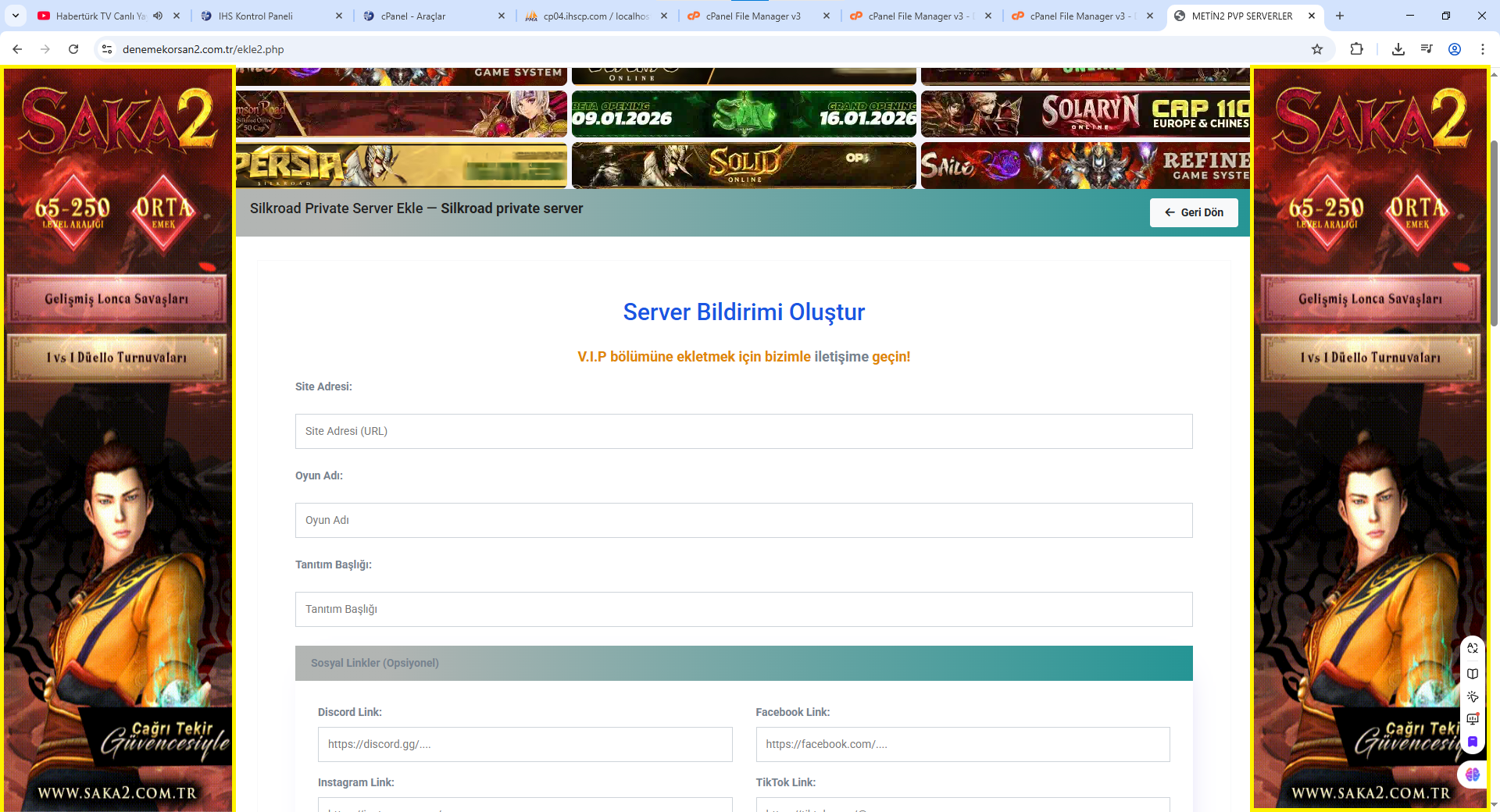Click the Geri Dön button

1193,212
